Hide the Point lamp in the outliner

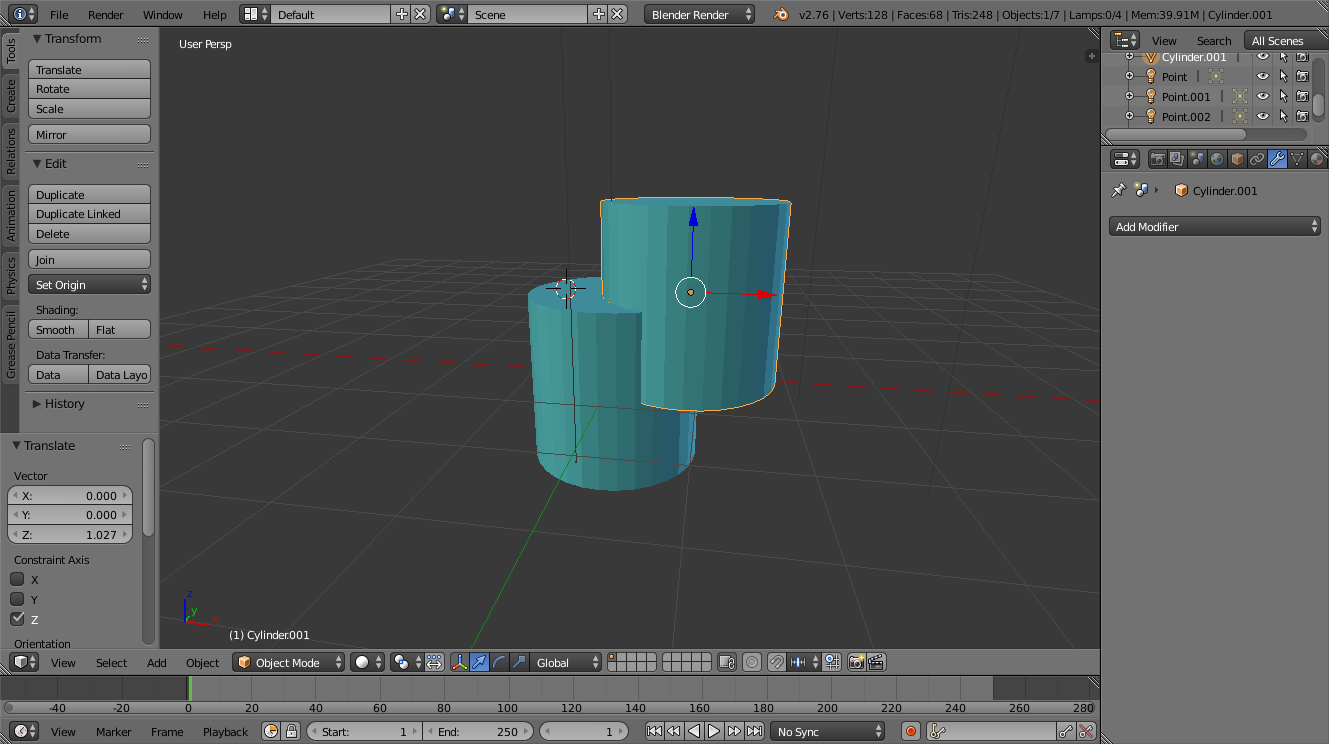[x=1262, y=76]
